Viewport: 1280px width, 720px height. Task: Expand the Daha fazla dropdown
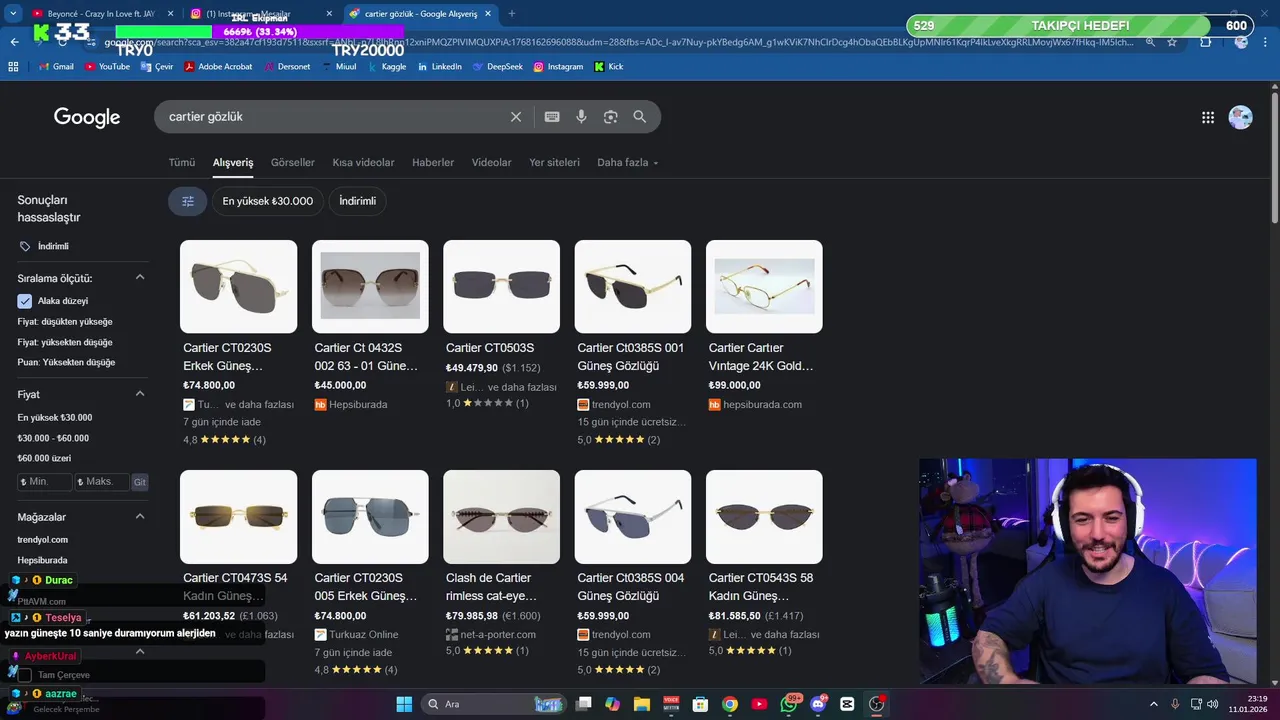pyautogui.click(x=628, y=163)
